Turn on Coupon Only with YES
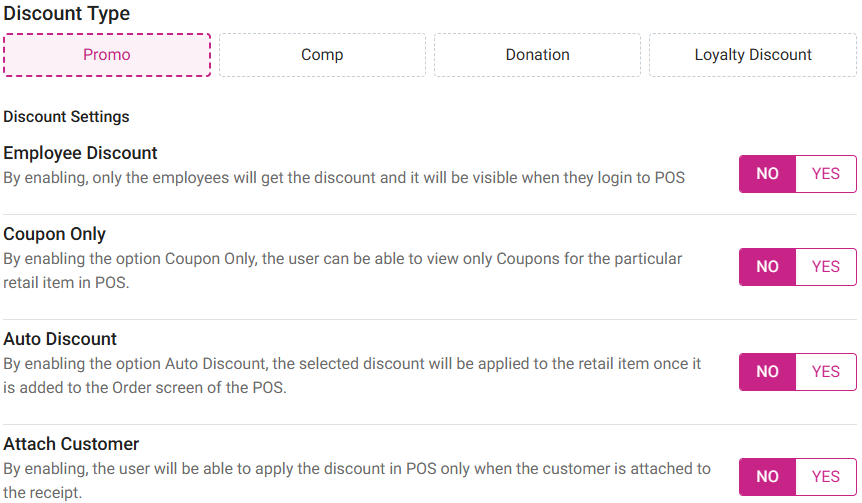Screen dimensions: 862x503 826,267
